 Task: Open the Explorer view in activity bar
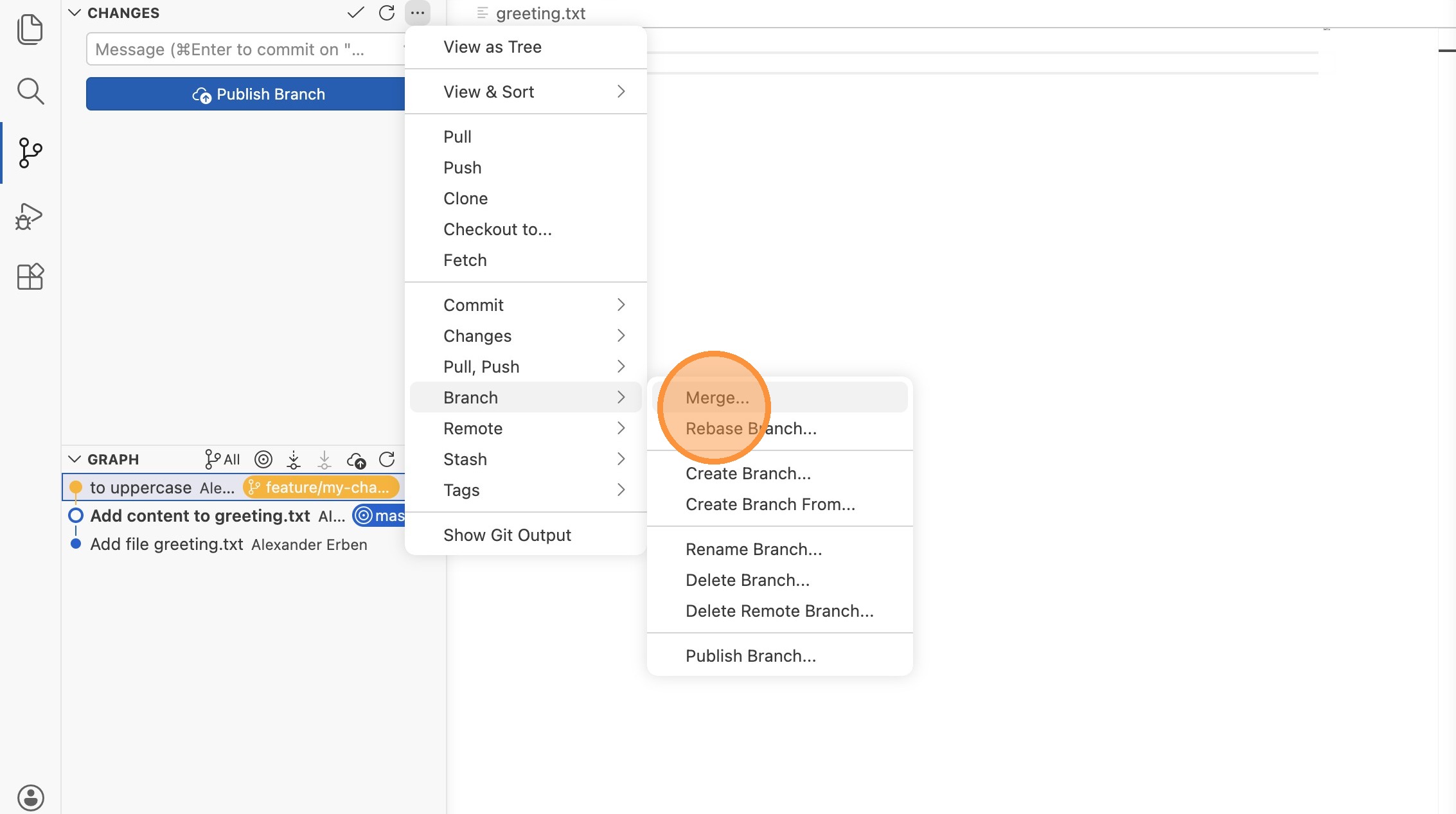pyautogui.click(x=30, y=30)
